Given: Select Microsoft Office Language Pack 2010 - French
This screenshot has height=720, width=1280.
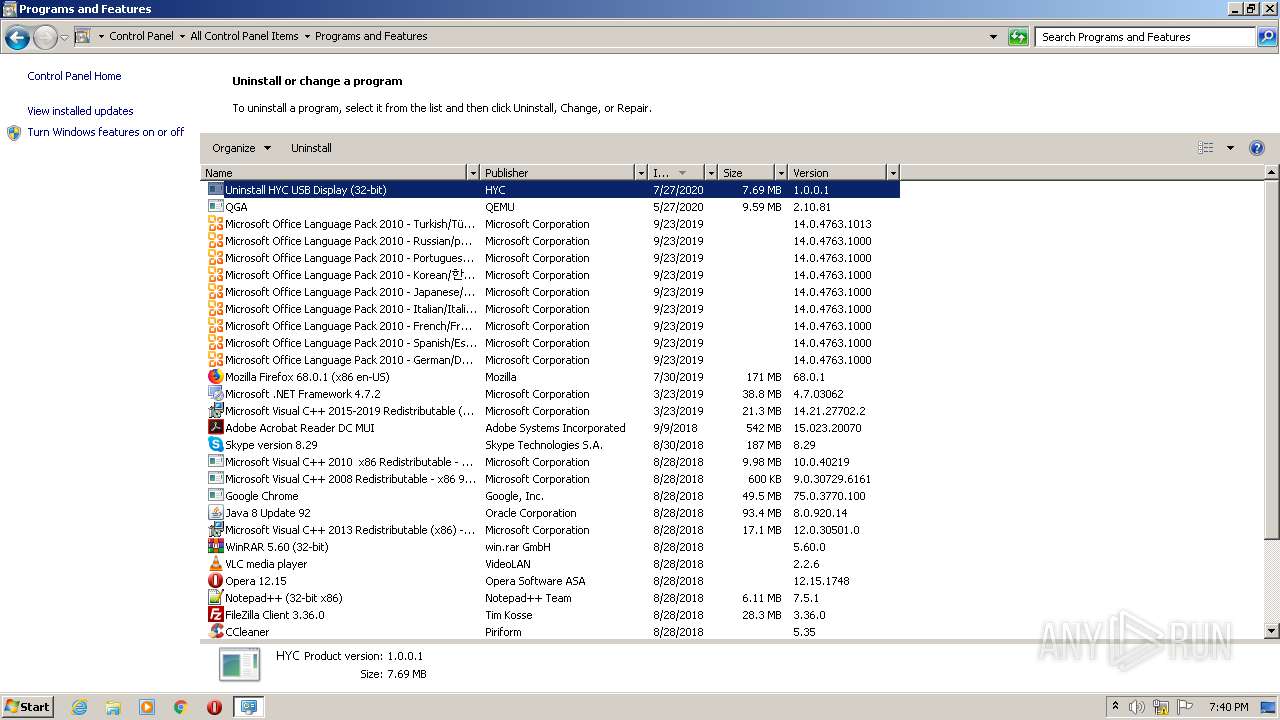Looking at the screenshot, I should pos(550,326).
